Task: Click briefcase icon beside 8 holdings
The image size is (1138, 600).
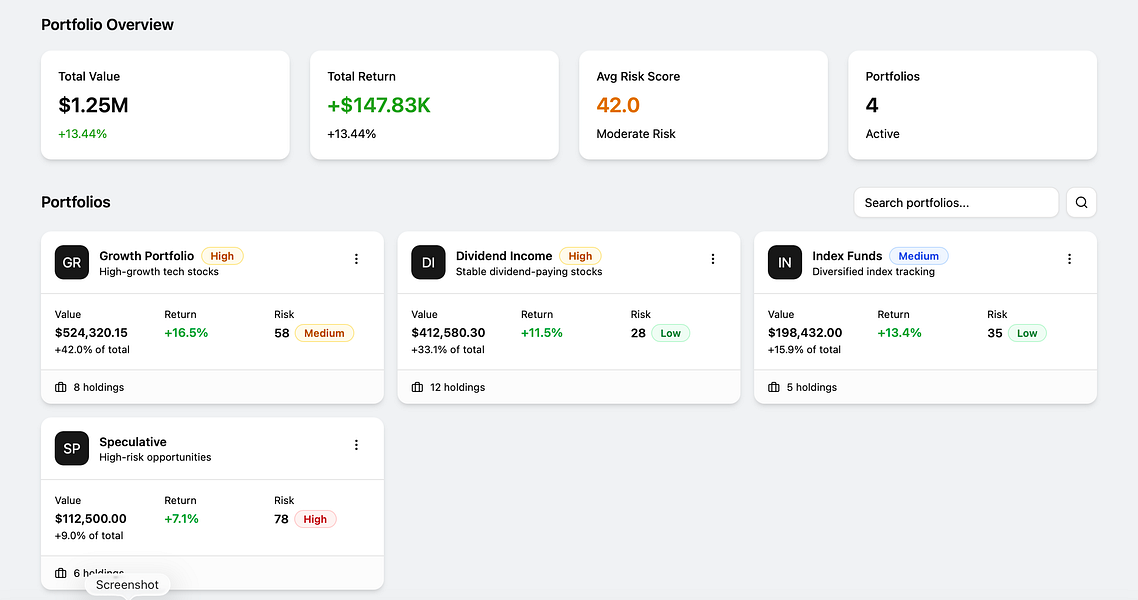Action: [x=61, y=387]
